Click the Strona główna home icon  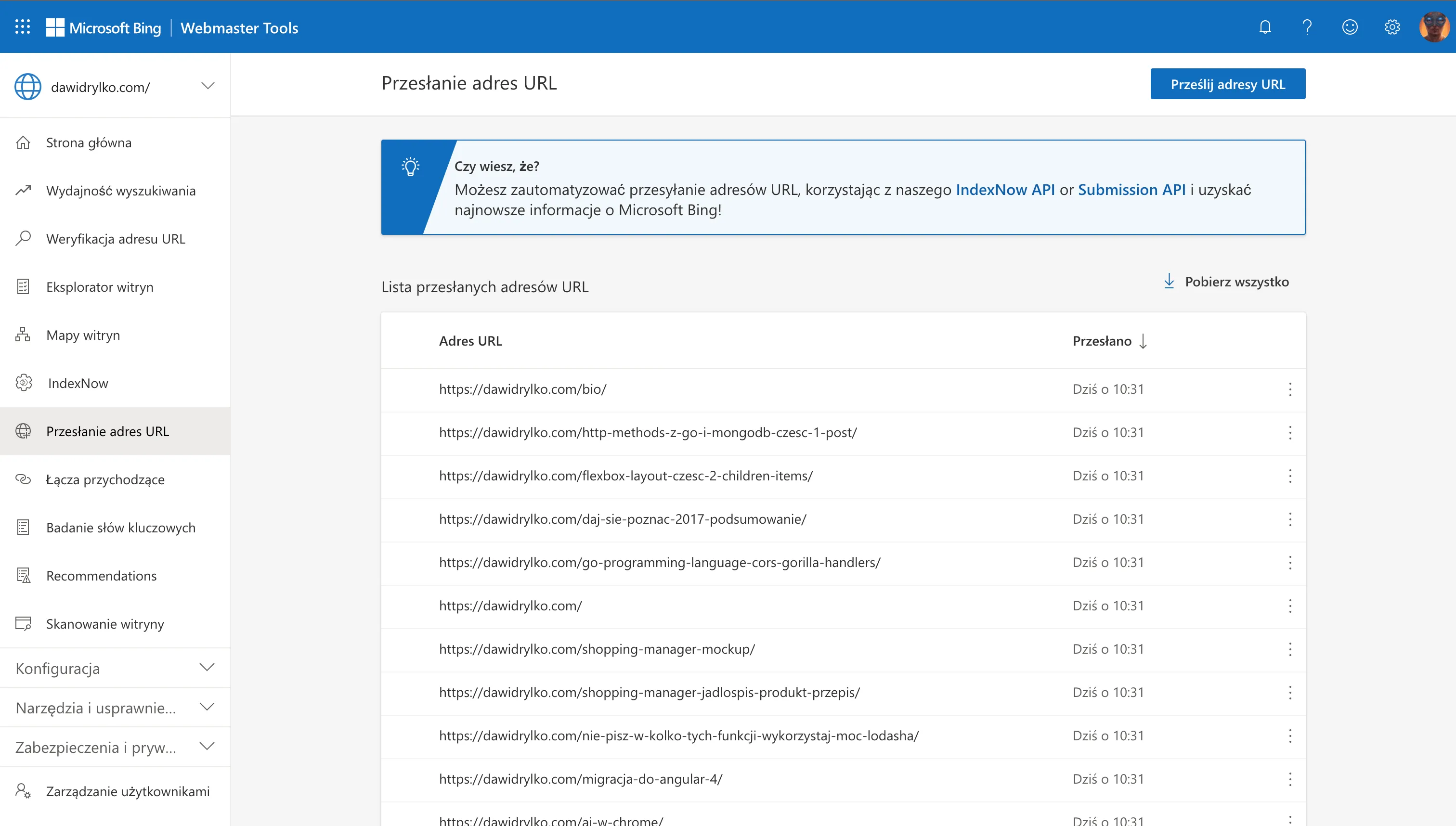click(23, 142)
